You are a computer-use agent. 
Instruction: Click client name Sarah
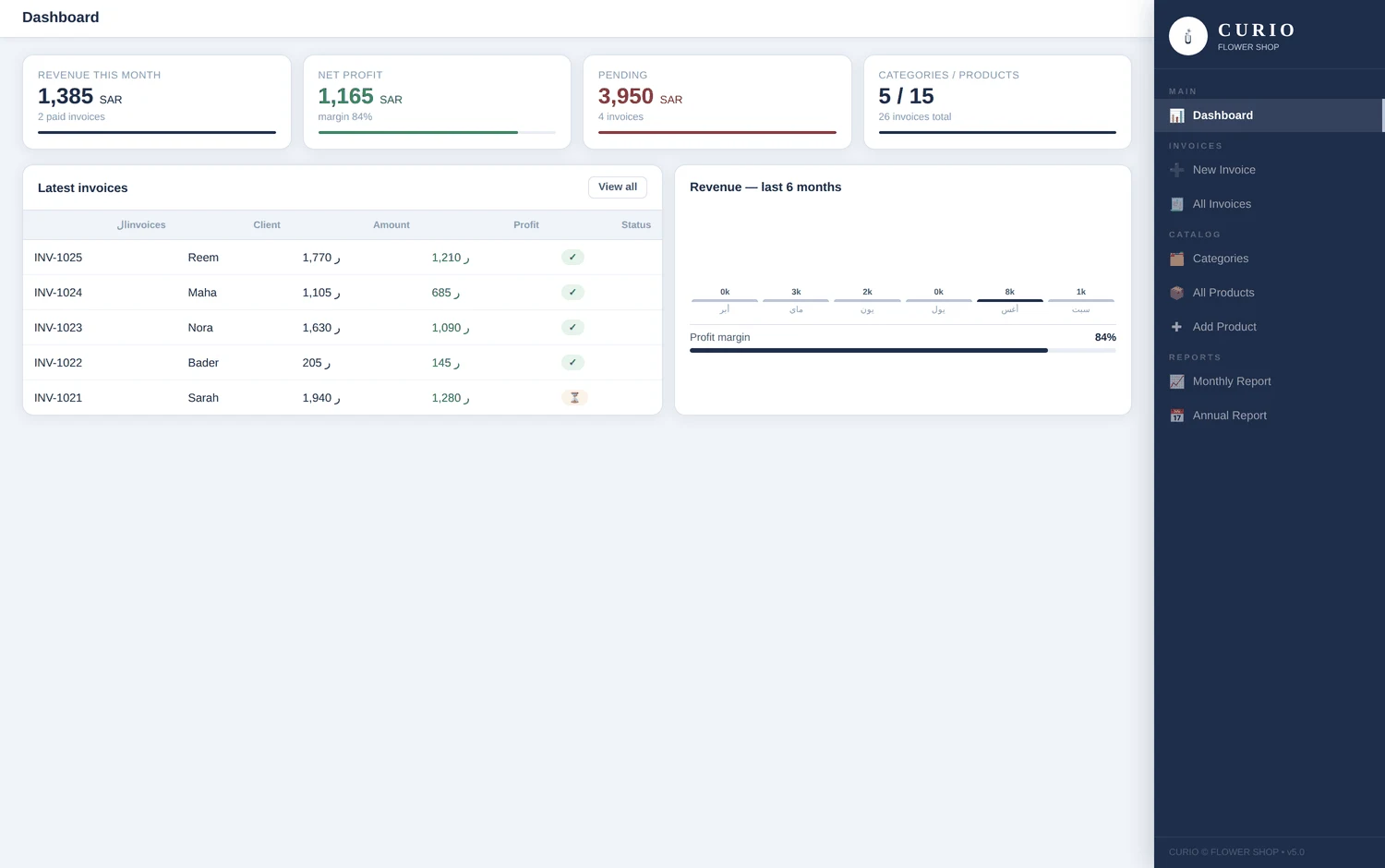pos(203,398)
